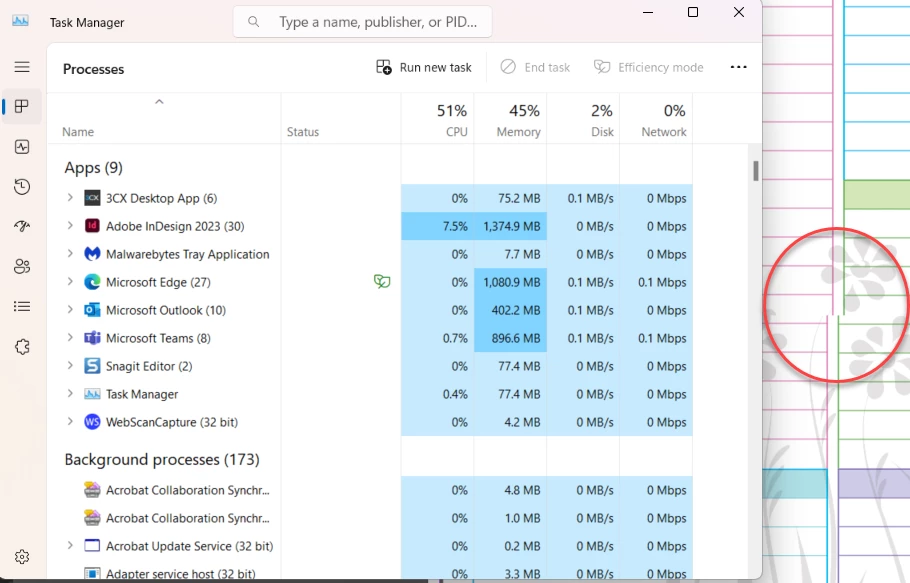The width and height of the screenshot is (910, 583).
Task: Expand the Microsoft Teams group
Action: 70,337
